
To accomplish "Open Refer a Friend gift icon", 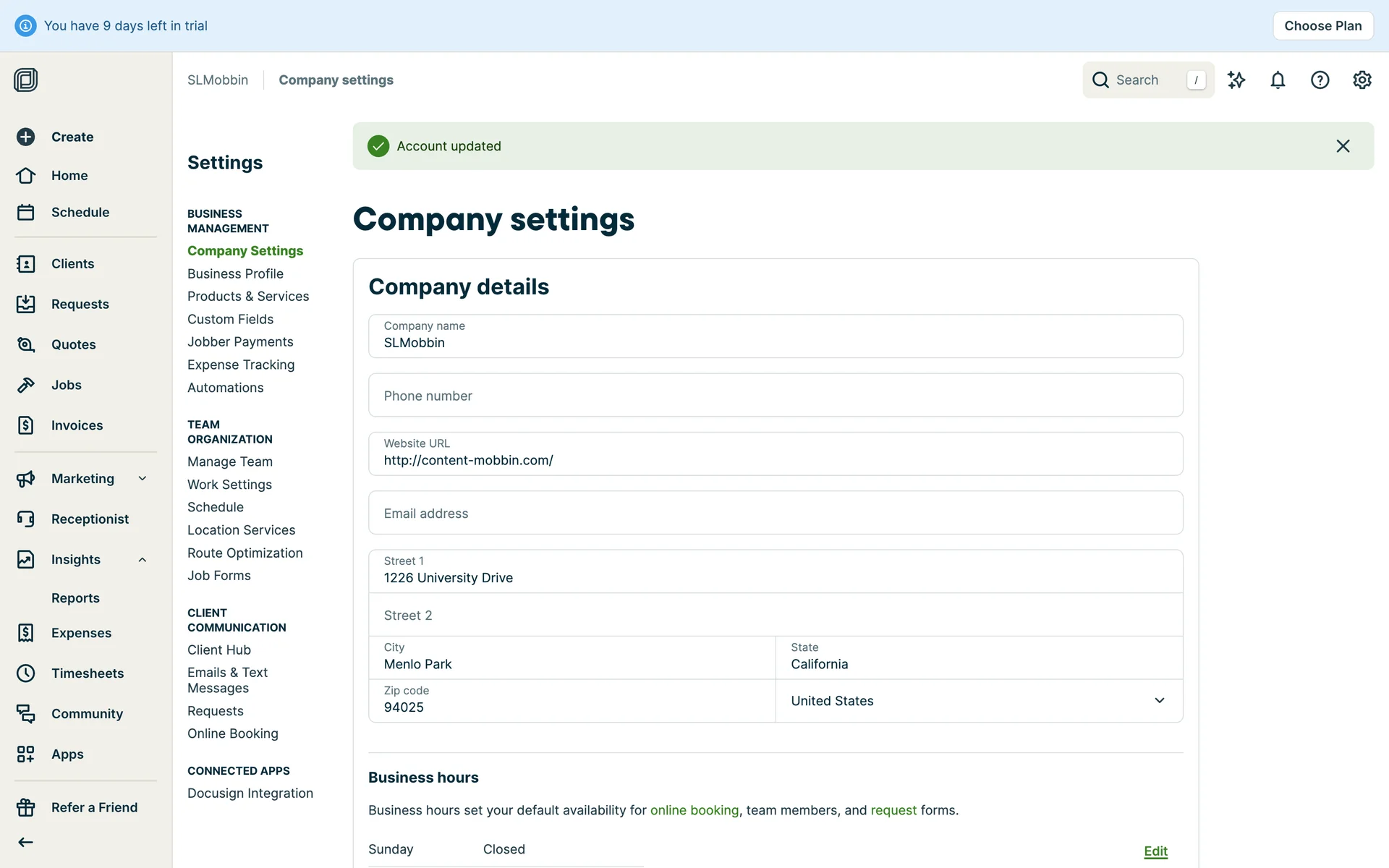I will 26,807.
